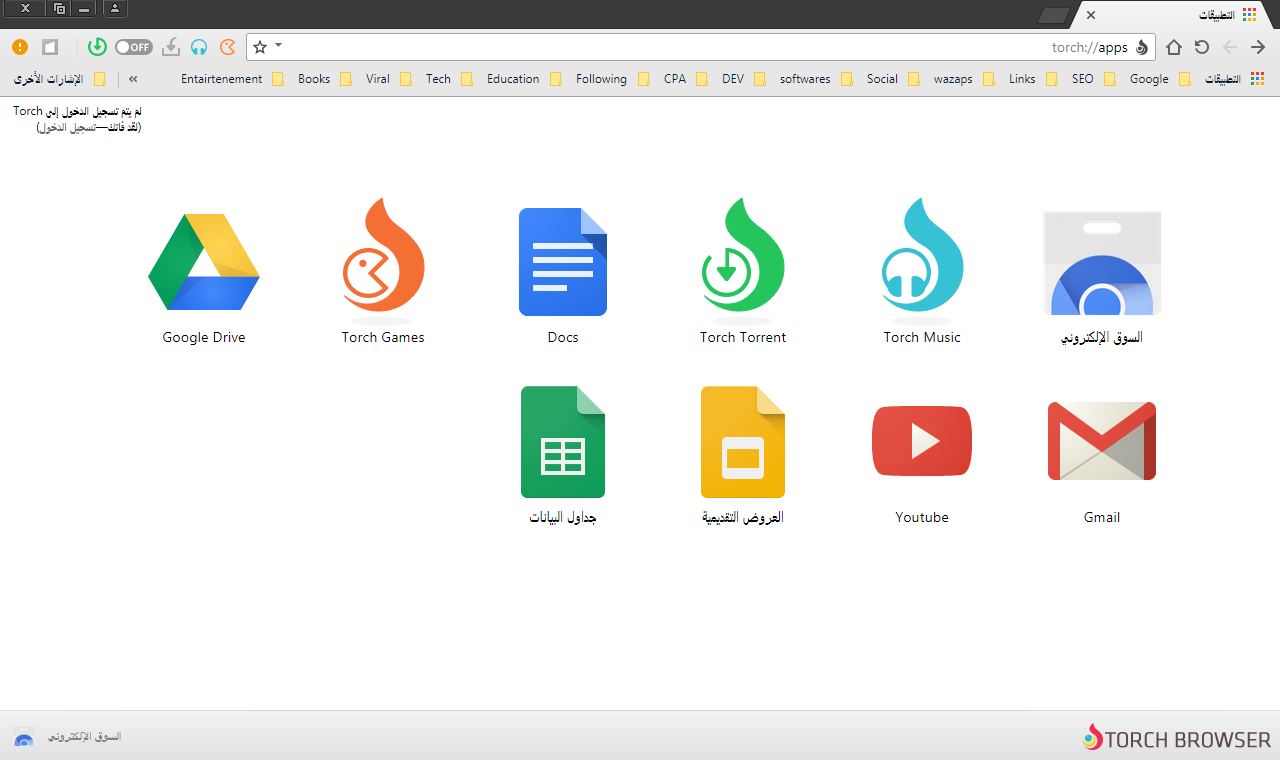Open the softwares bookmarks folder
Screen dimensions: 1280x760
(x=816, y=79)
